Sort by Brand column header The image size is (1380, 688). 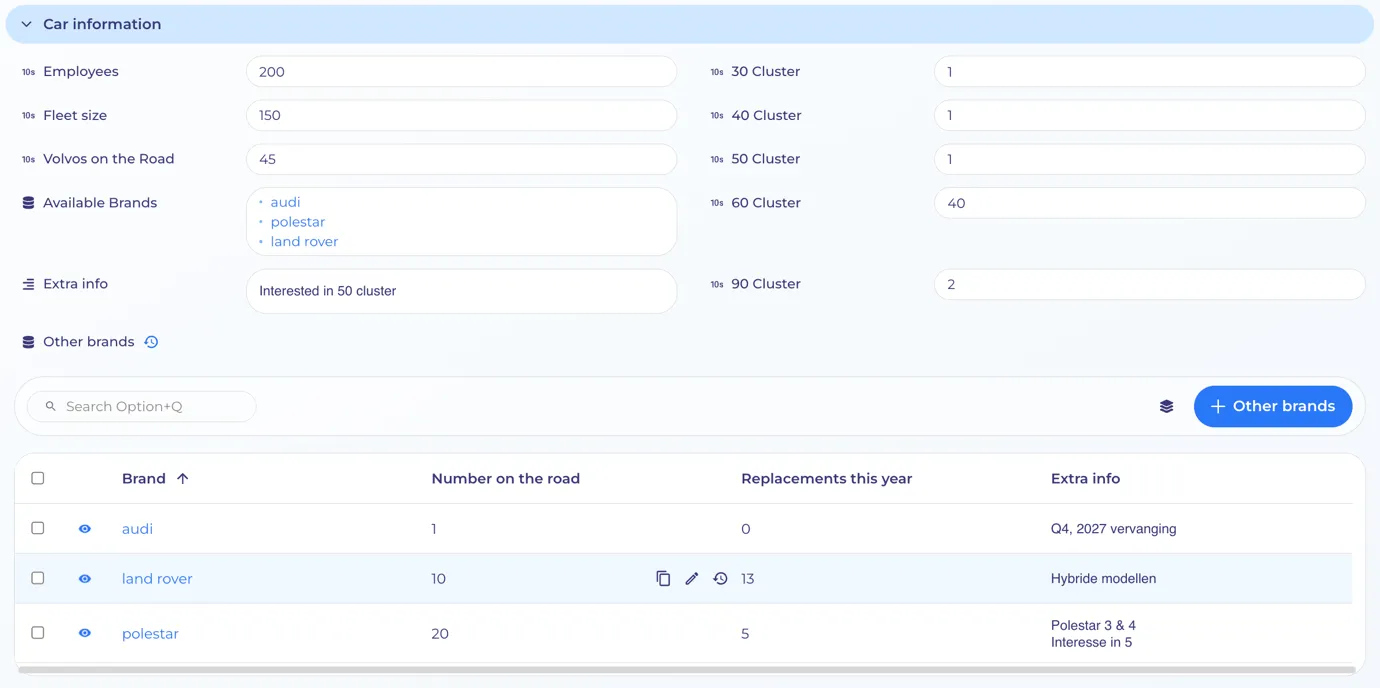tap(144, 478)
